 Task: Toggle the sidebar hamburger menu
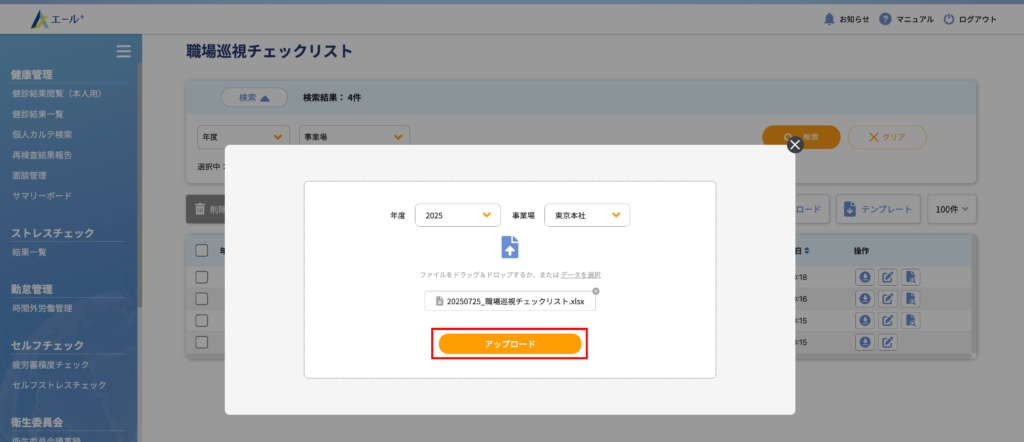123,51
